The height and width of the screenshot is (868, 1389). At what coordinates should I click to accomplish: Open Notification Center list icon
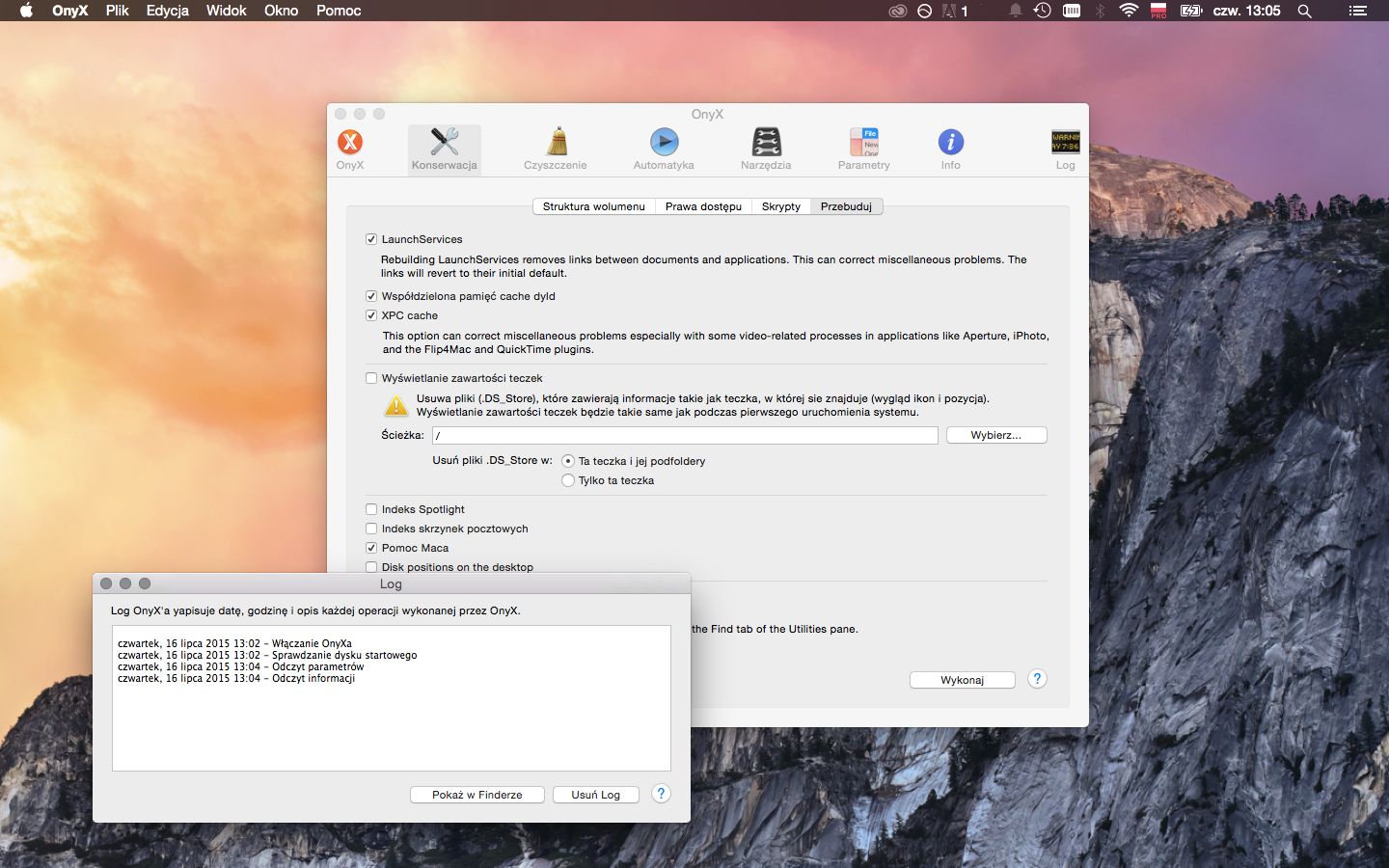click(1357, 11)
